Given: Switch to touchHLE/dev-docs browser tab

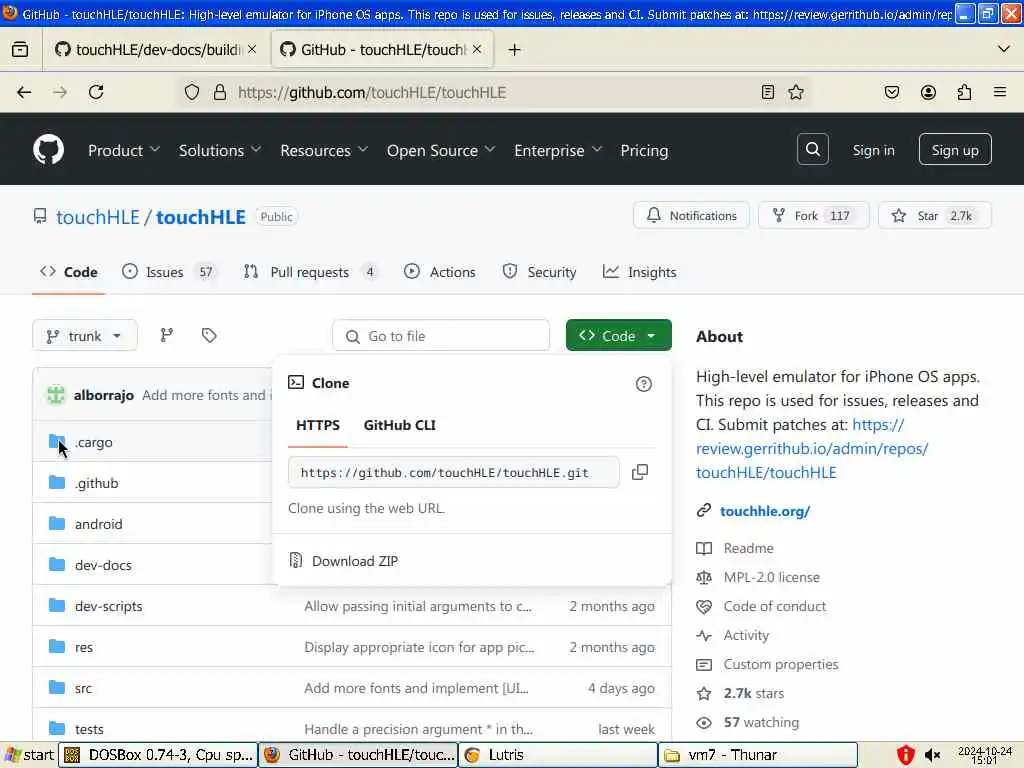Looking at the screenshot, I should coord(155,50).
